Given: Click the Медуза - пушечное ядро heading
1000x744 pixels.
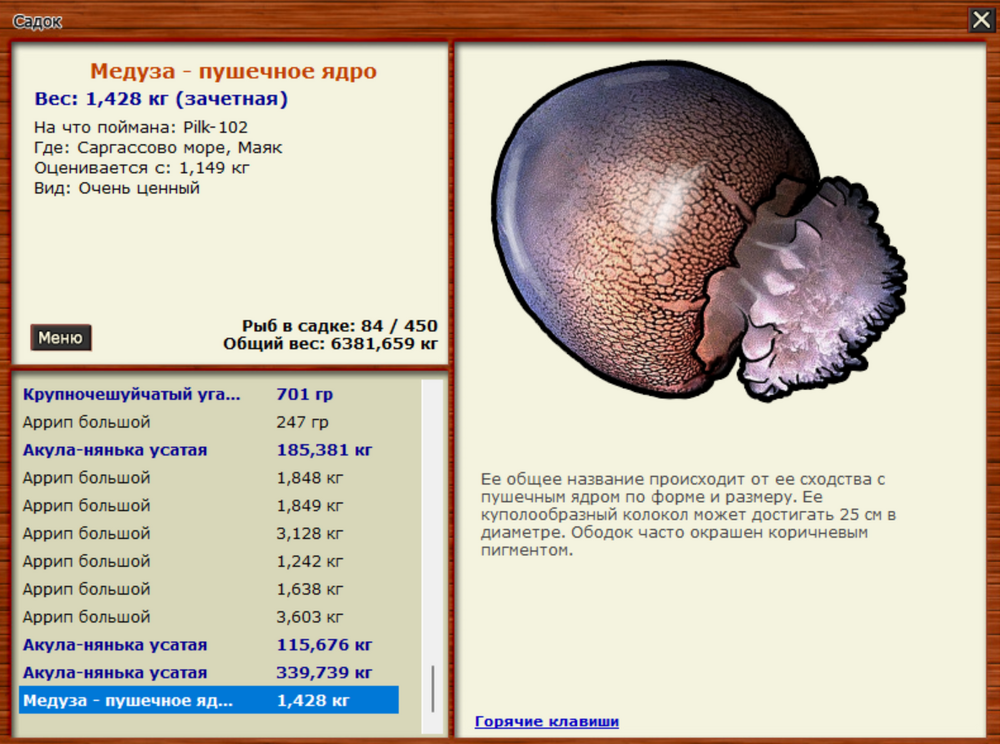Looking at the screenshot, I should pyautogui.click(x=233, y=72).
